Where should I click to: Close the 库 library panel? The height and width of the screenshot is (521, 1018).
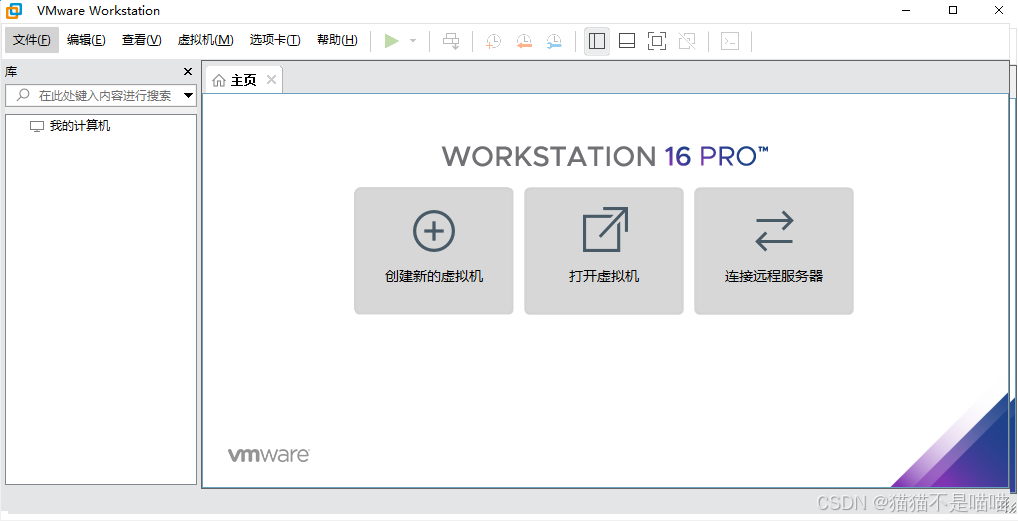188,71
